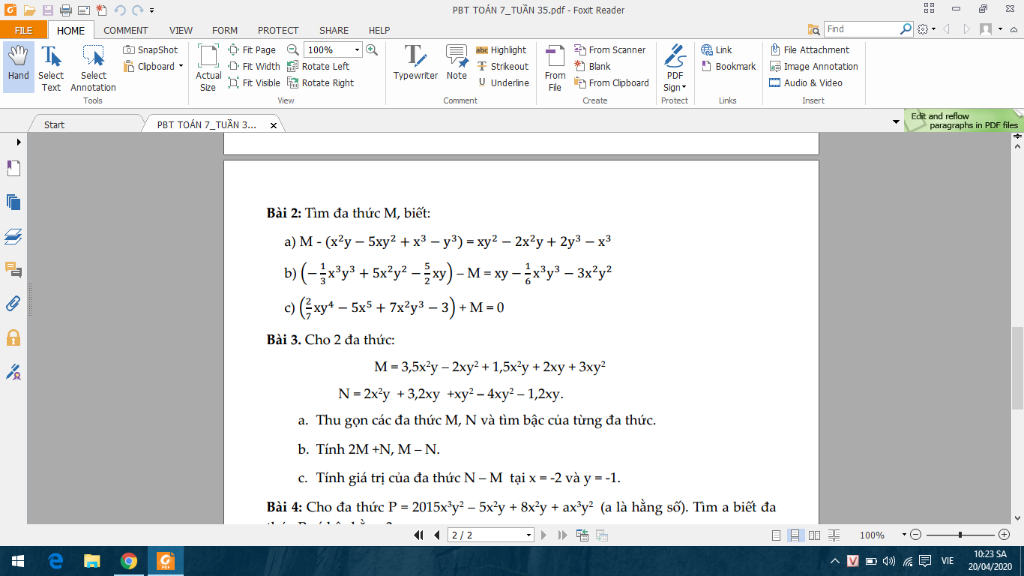Click the status bar zoom slider handle
The height and width of the screenshot is (576, 1024).
click(x=960, y=535)
